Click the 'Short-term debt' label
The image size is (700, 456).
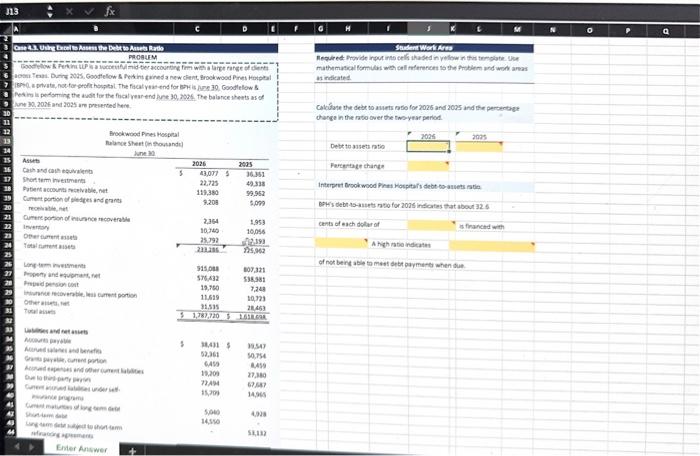coord(46,415)
